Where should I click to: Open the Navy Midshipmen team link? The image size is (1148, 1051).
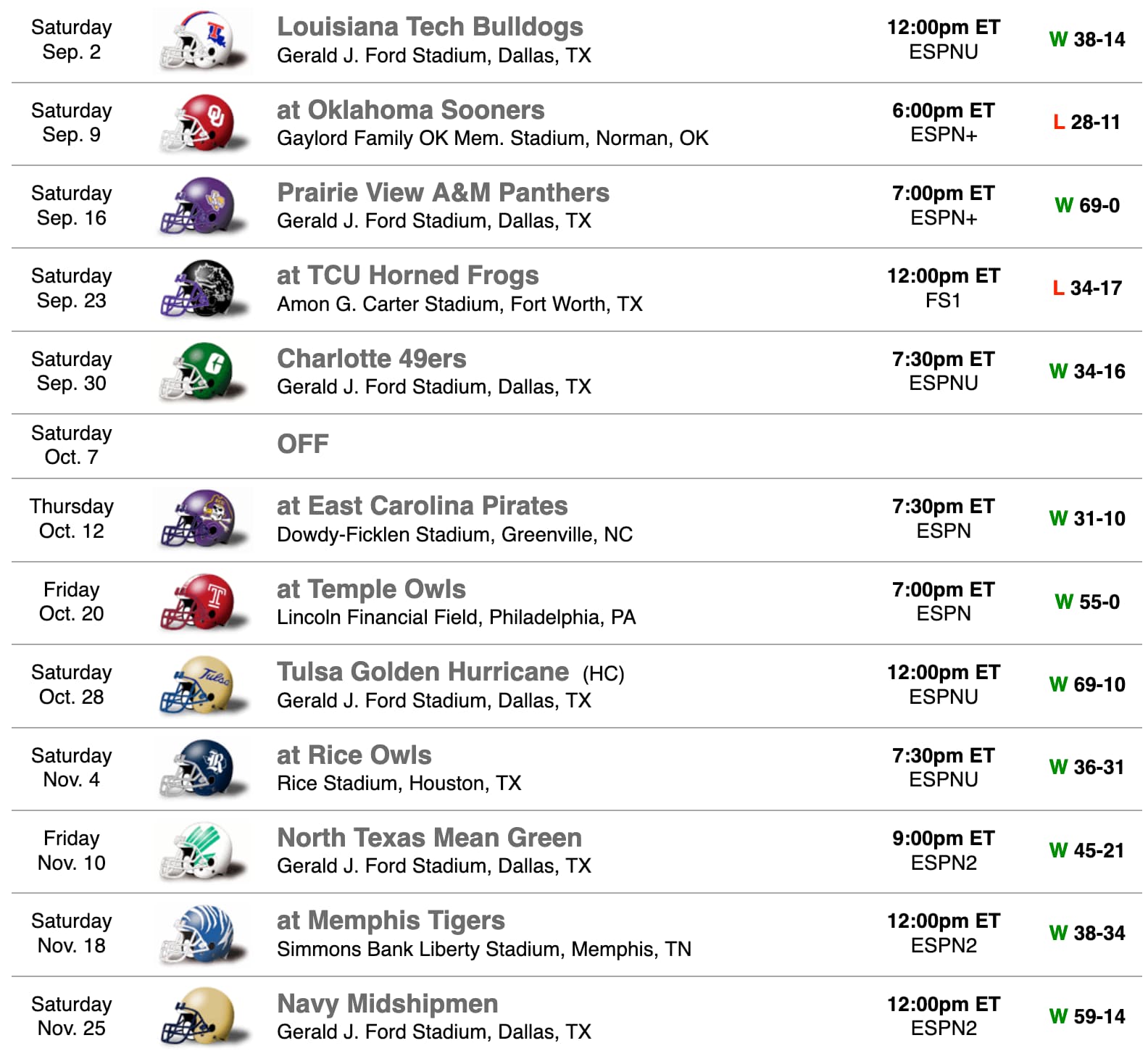[387, 1004]
